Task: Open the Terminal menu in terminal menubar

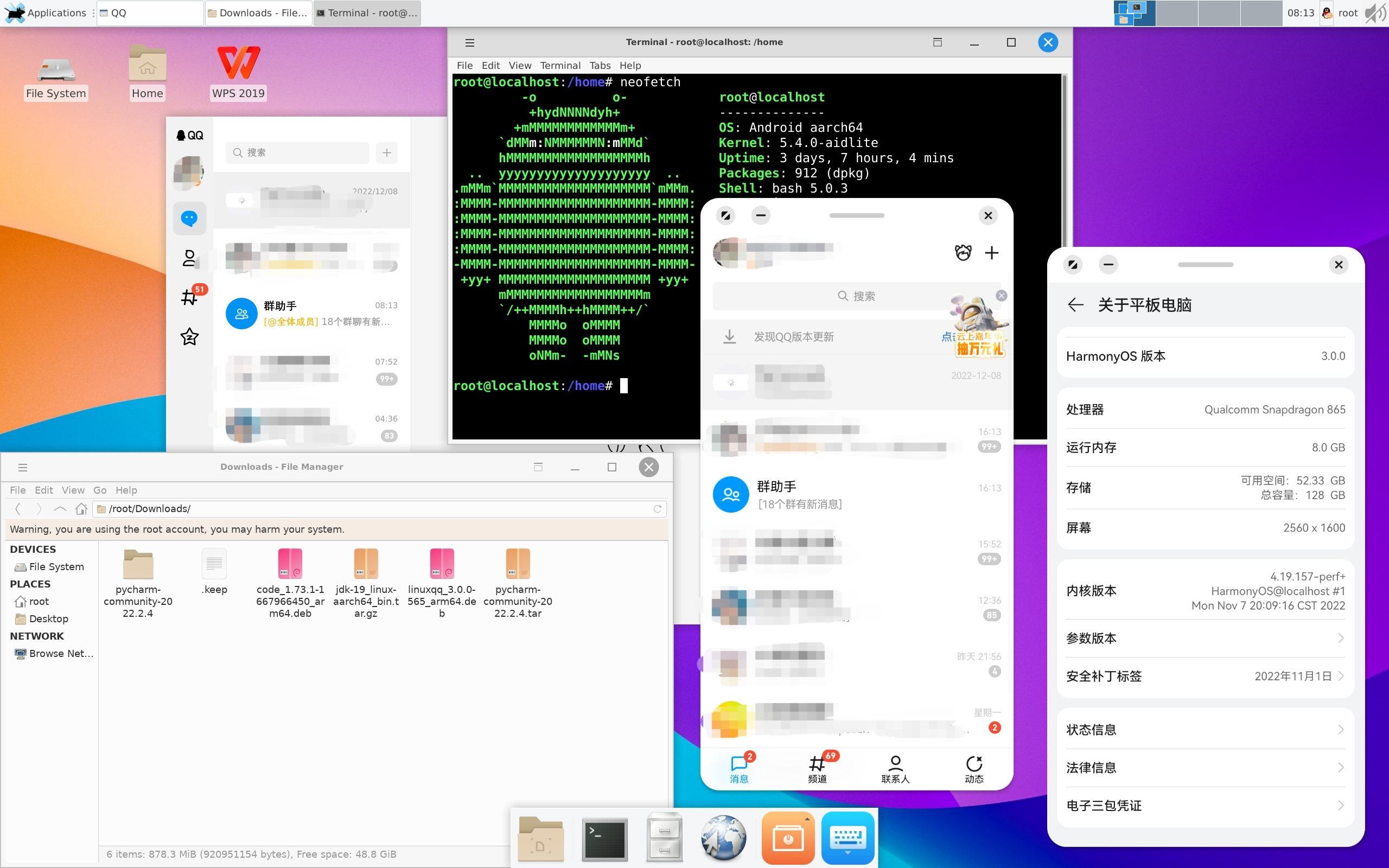Action: pyautogui.click(x=560, y=66)
